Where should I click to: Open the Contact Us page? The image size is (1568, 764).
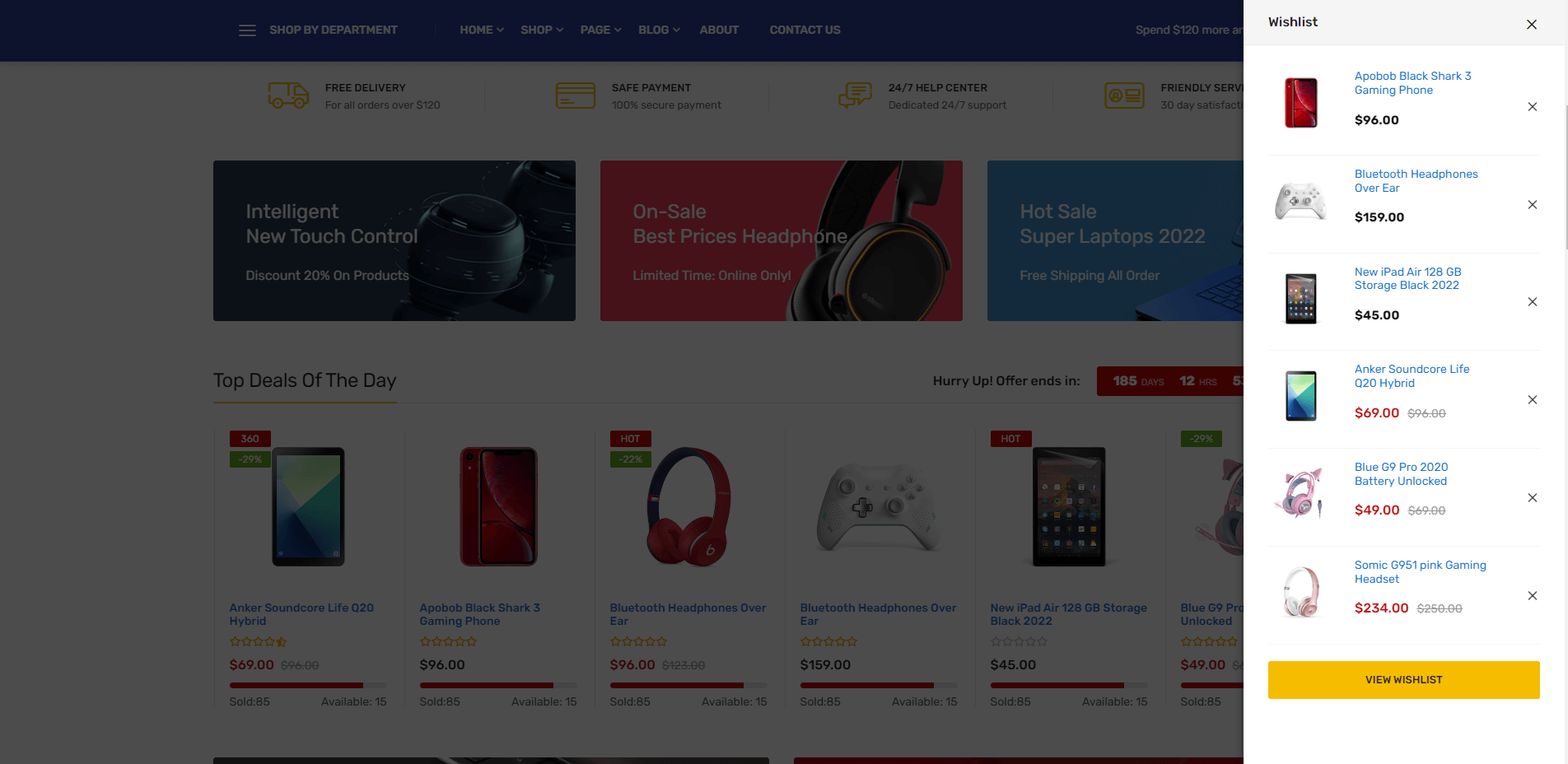(x=805, y=30)
